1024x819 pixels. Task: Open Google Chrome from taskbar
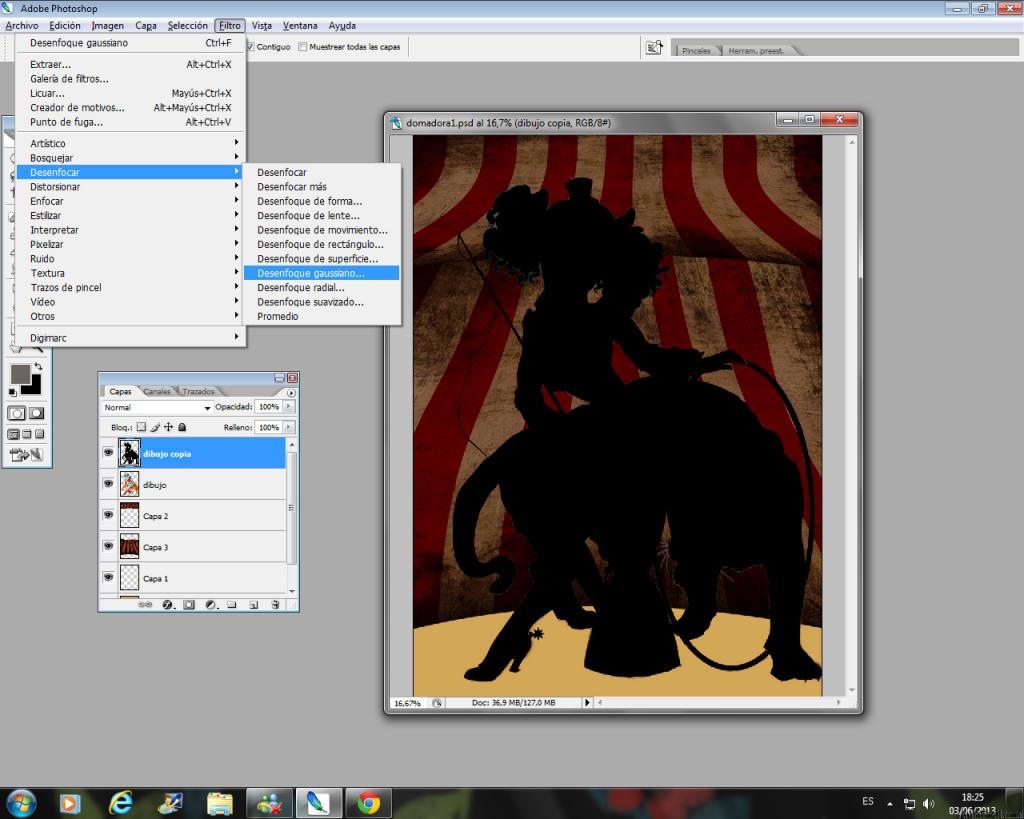(368, 803)
